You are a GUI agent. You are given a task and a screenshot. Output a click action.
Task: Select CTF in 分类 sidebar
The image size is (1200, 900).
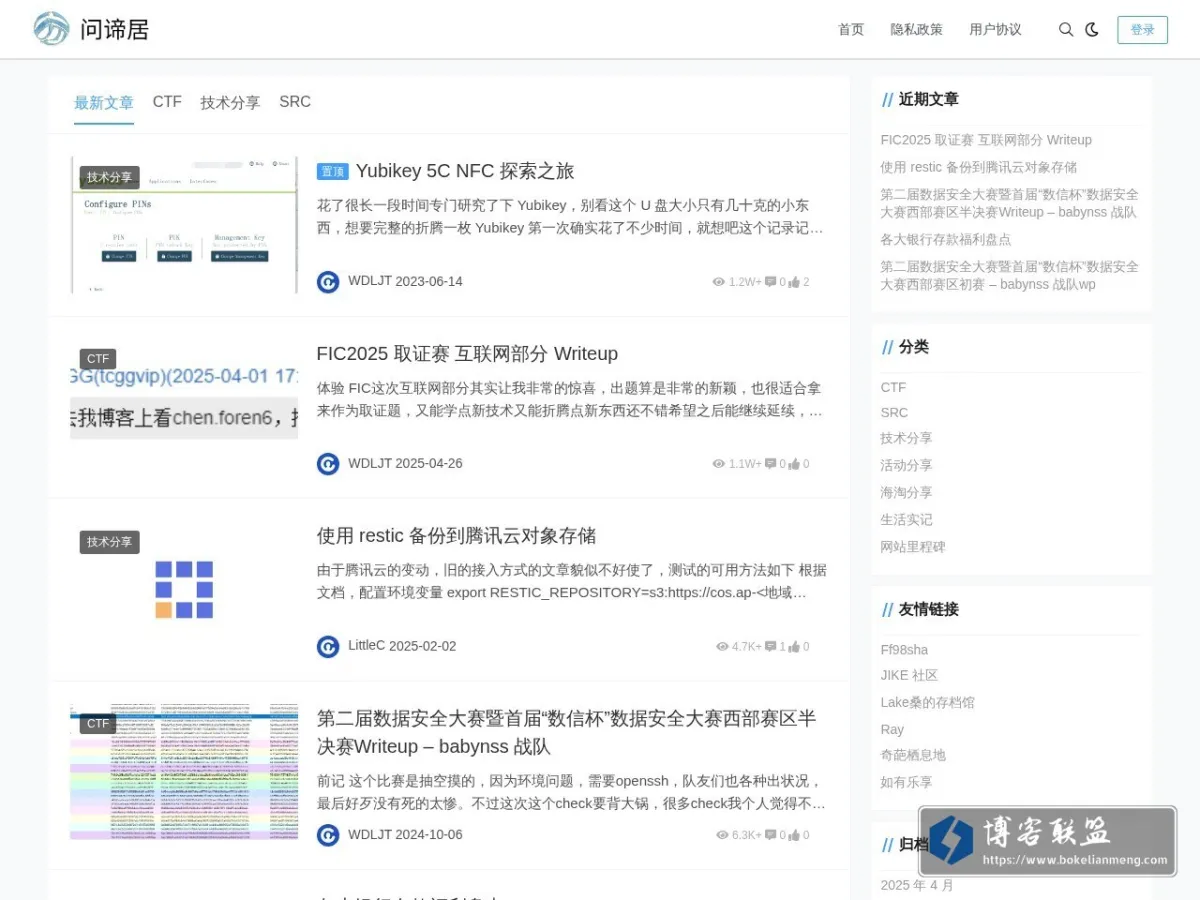(x=893, y=387)
